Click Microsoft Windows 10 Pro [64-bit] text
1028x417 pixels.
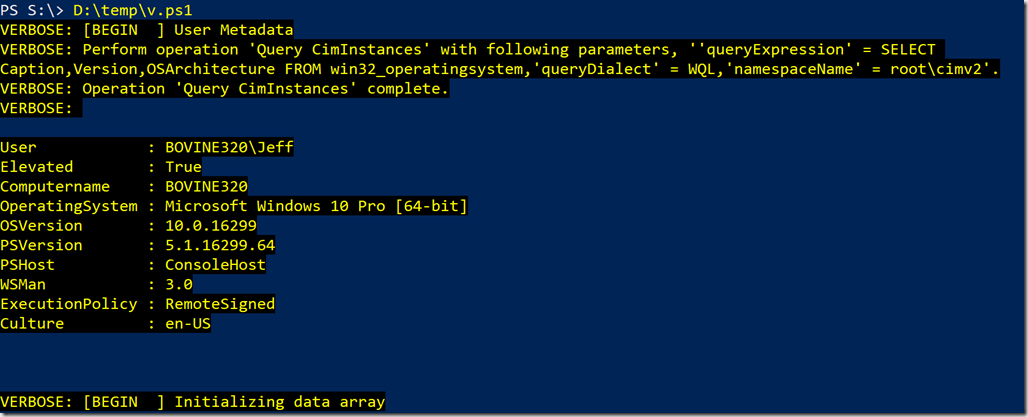point(316,207)
